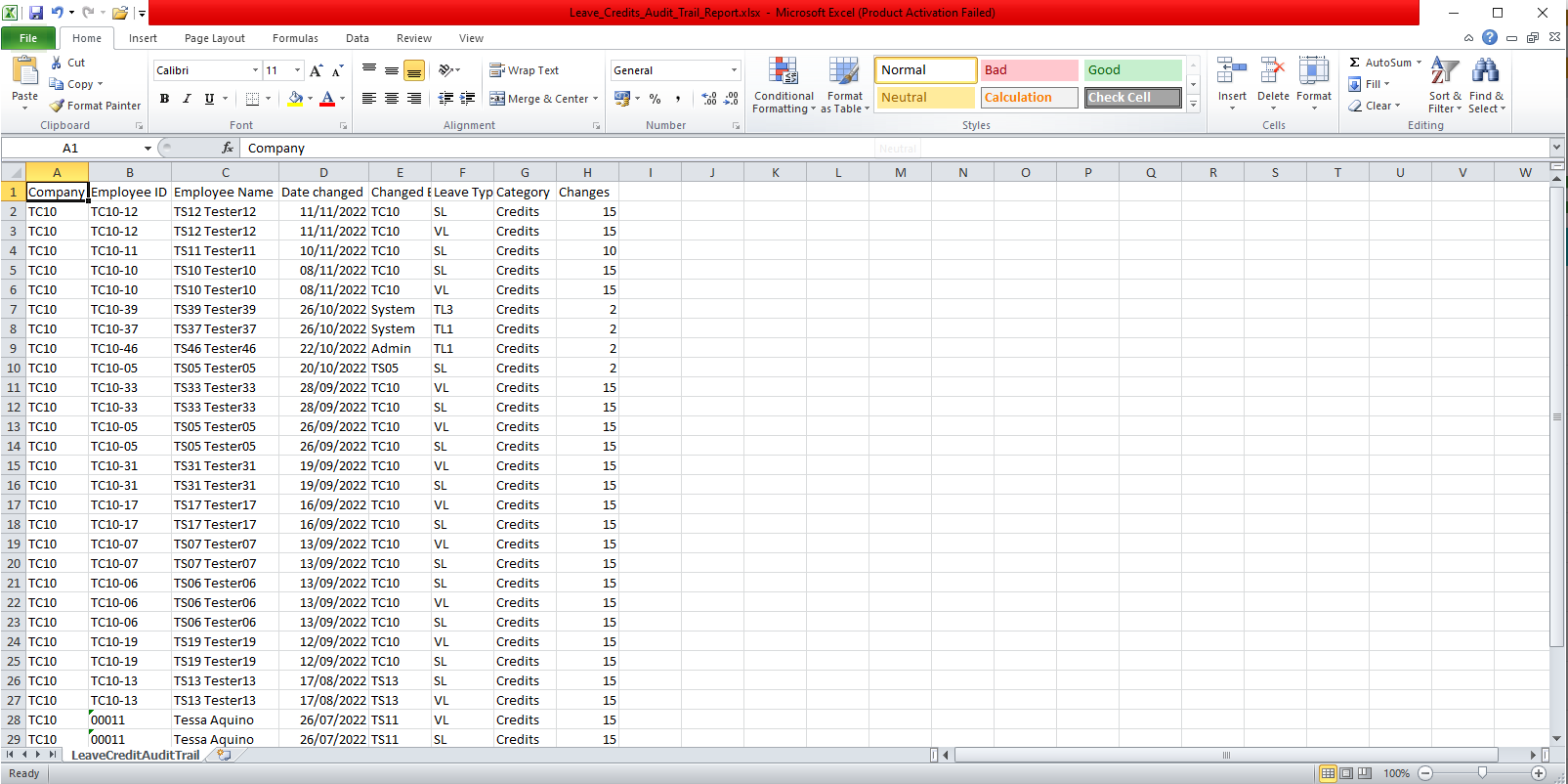Apply the Check Cell style

[x=1132, y=98]
